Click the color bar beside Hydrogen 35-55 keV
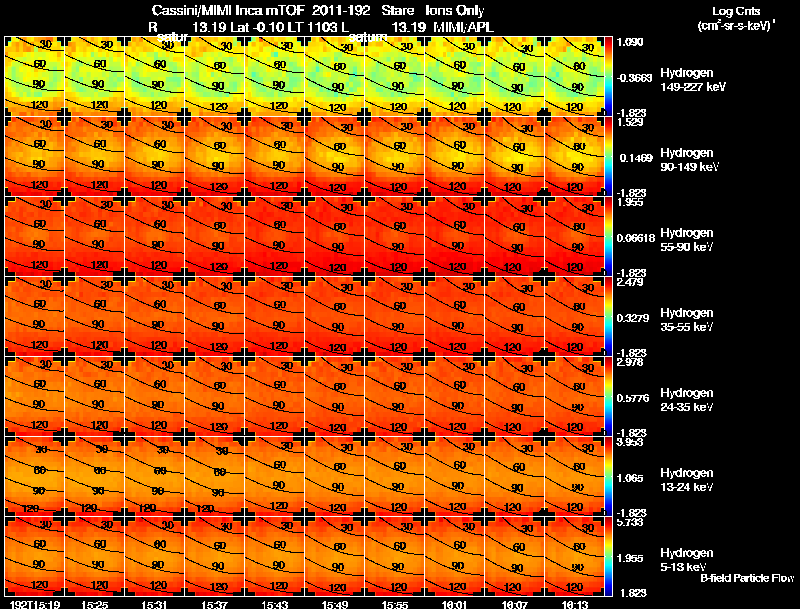The image size is (800, 609). click(608, 316)
